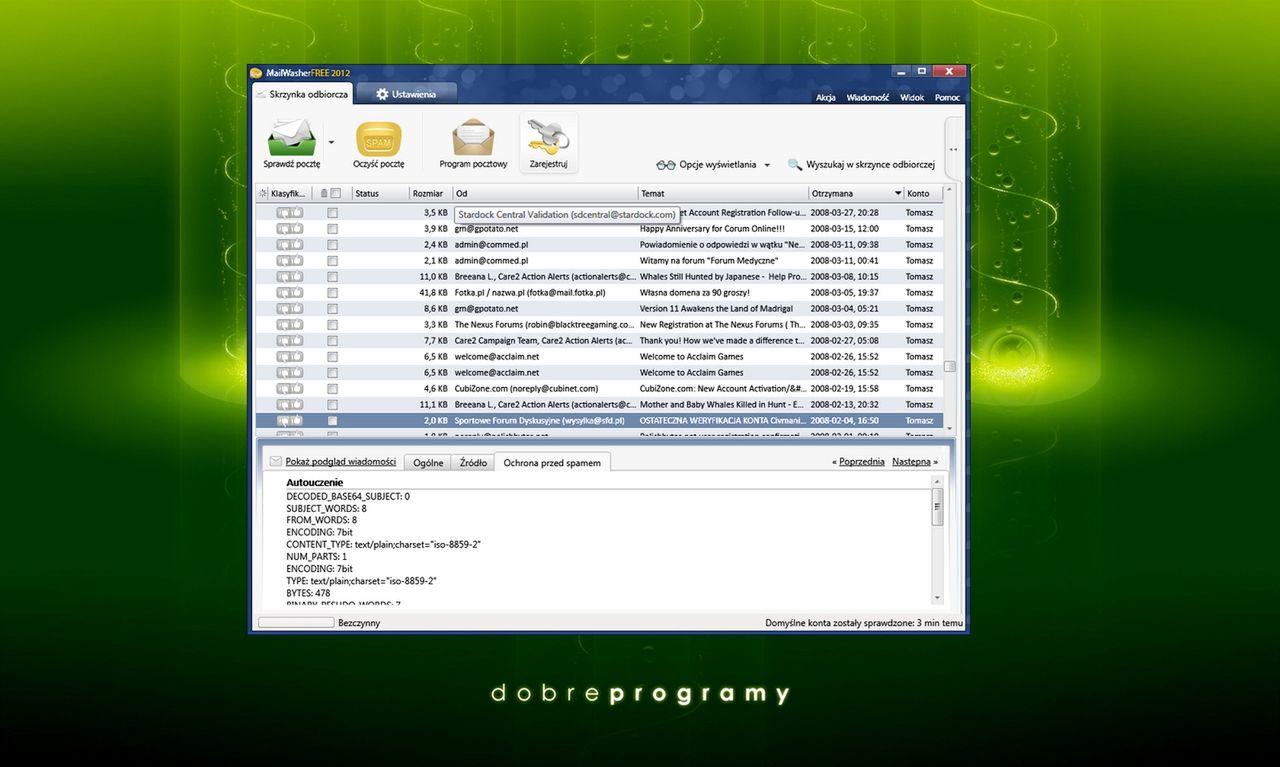Viewport: 1280px width, 767px height.
Task: Tick the delete checkbox for Fotka.pl email
Action: (x=332, y=293)
